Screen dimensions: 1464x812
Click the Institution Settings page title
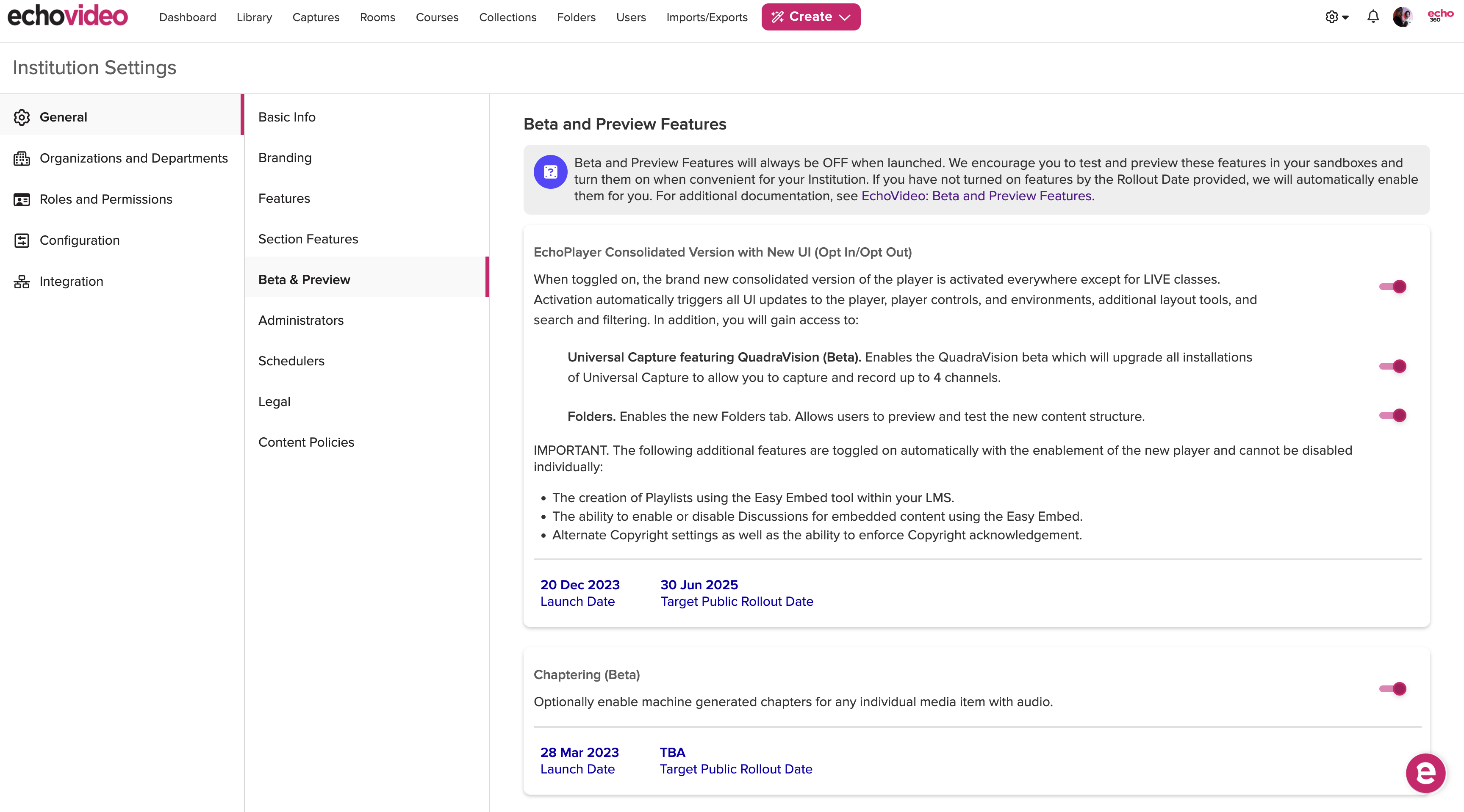(x=94, y=68)
